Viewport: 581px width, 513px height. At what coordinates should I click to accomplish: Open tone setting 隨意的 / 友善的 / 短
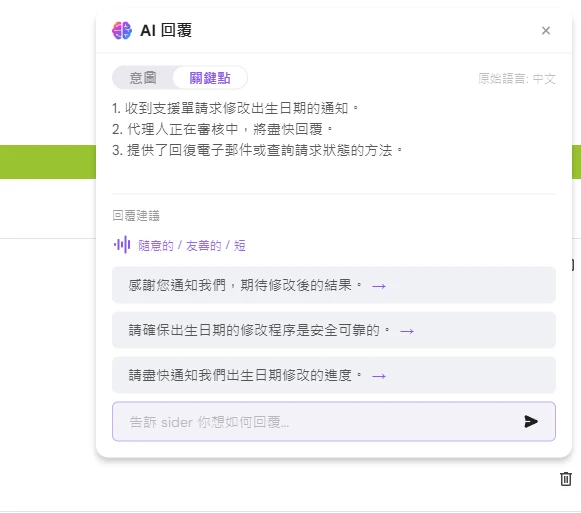(192, 245)
